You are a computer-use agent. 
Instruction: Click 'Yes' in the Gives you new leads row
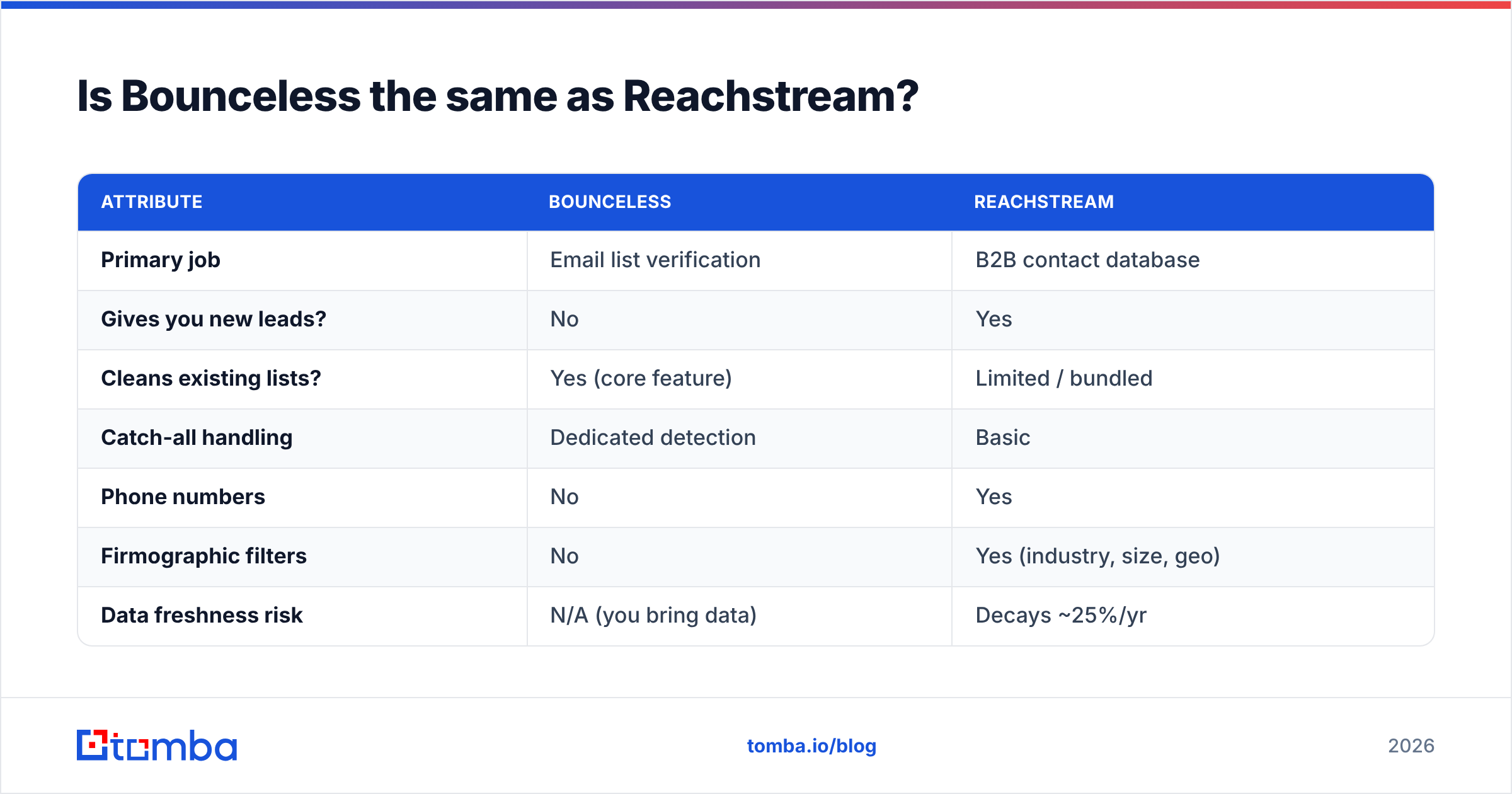pos(994,319)
